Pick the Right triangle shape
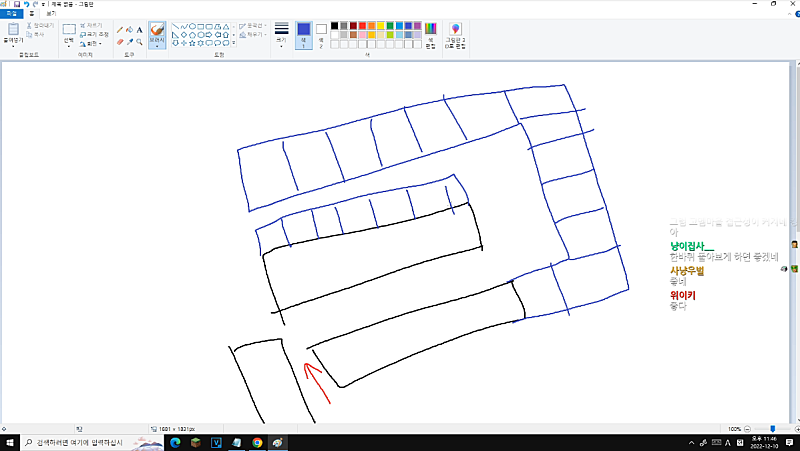Viewport: 800px width, 451px height. pos(175,35)
